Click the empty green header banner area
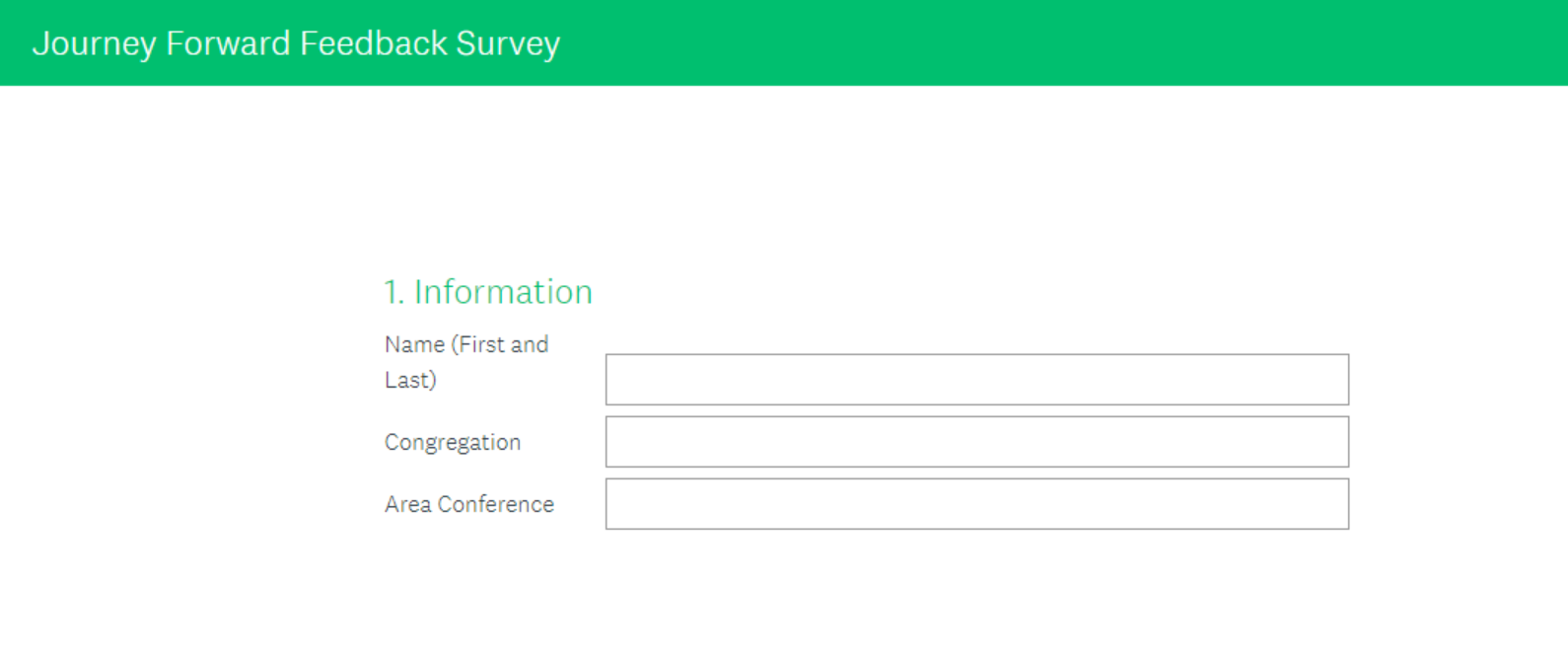 point(1065,42)
